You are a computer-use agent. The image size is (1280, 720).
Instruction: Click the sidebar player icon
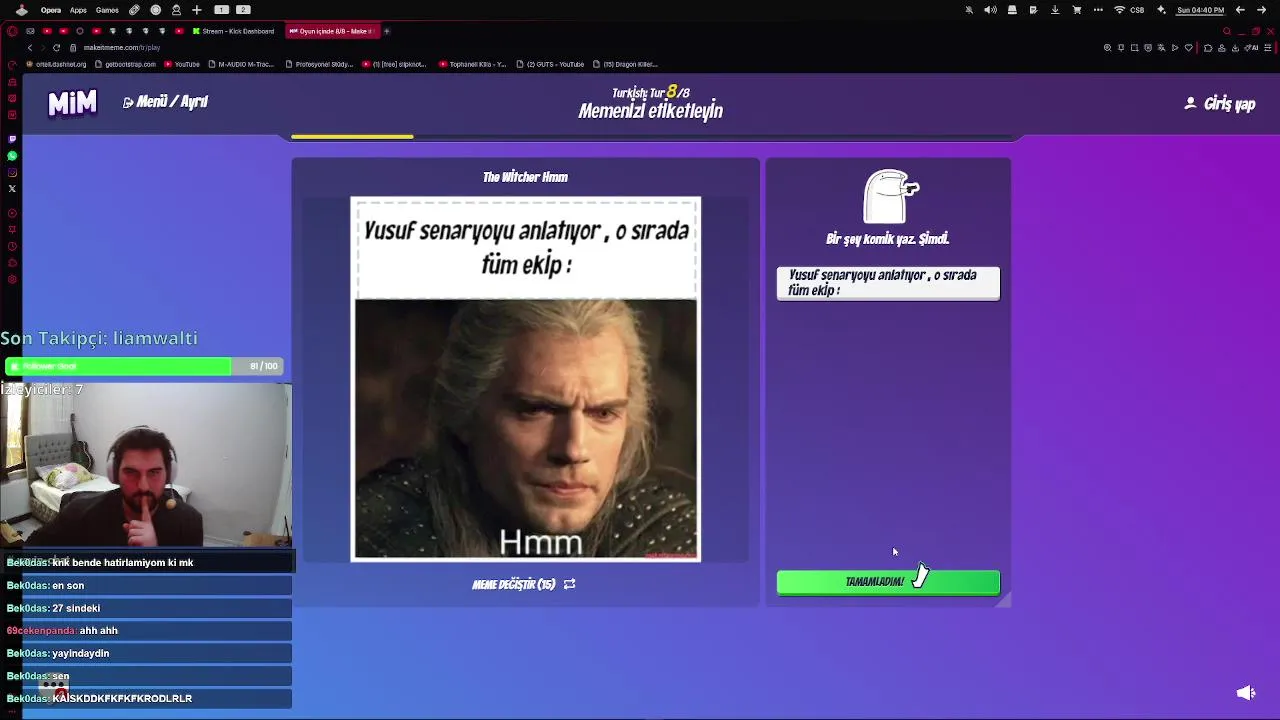pyautogui.click(x=12, y=213)
